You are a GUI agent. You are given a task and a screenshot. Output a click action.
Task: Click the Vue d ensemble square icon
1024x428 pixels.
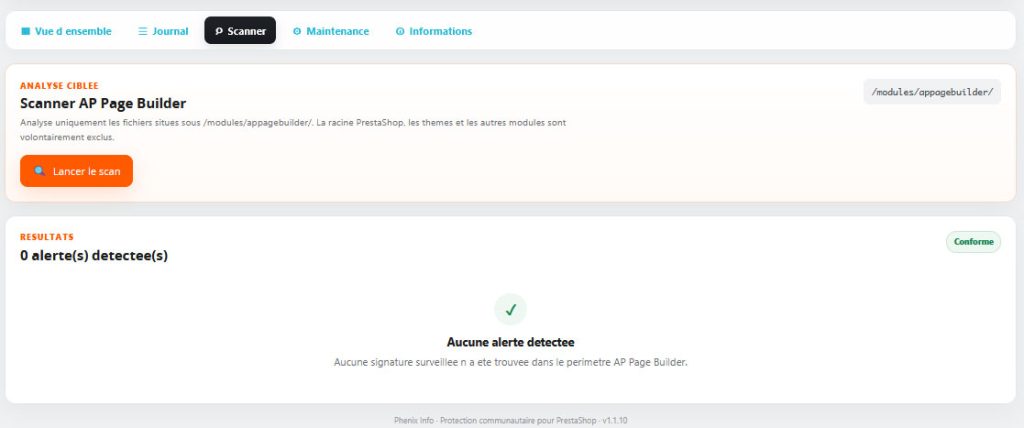point(25,31)
